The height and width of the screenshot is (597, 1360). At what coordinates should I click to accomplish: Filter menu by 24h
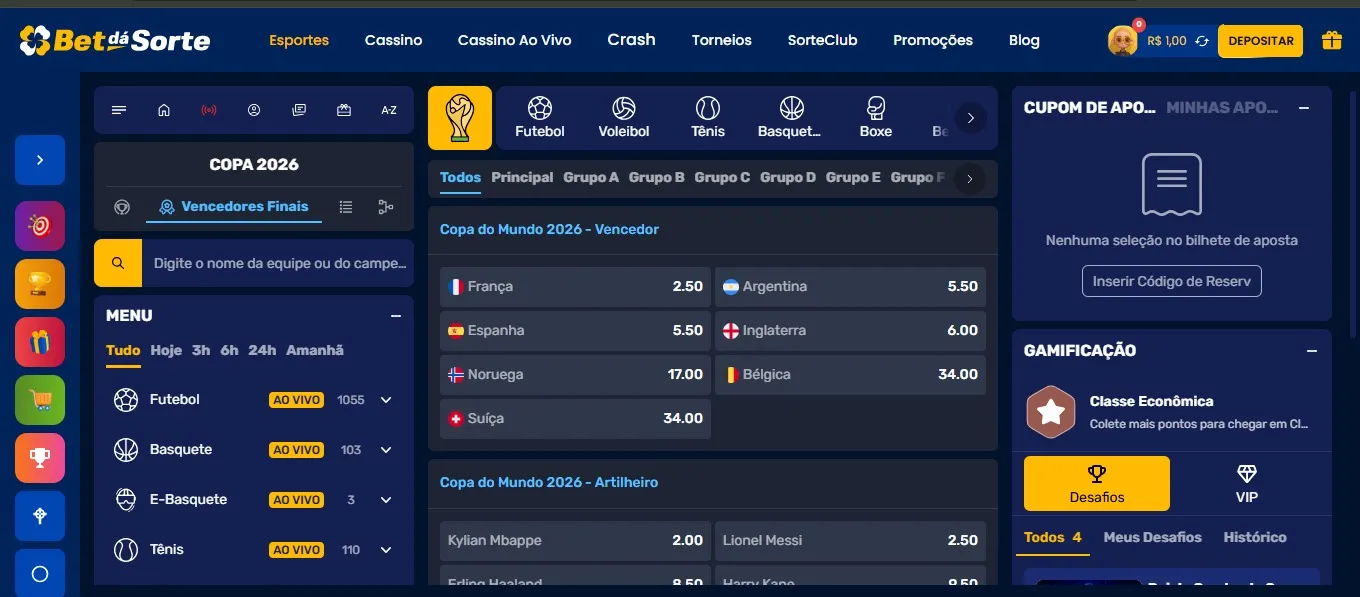pyautogui.click(x=262, y=350)
